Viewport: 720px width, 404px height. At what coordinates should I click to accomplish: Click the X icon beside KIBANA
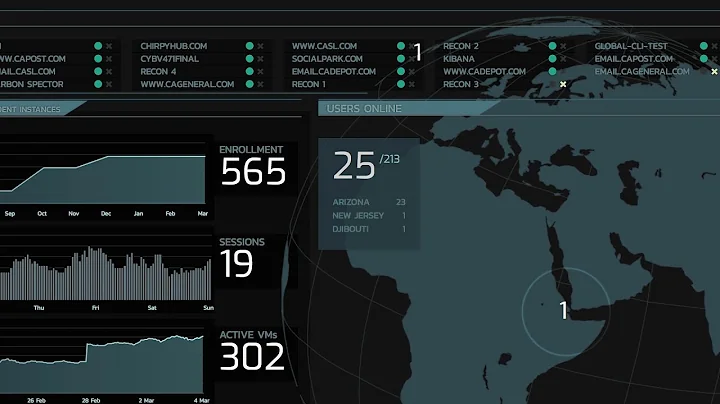click(563, 59)
